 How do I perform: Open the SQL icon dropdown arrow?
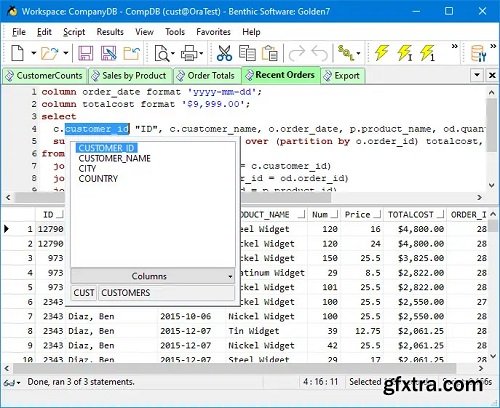pos(358,53)
